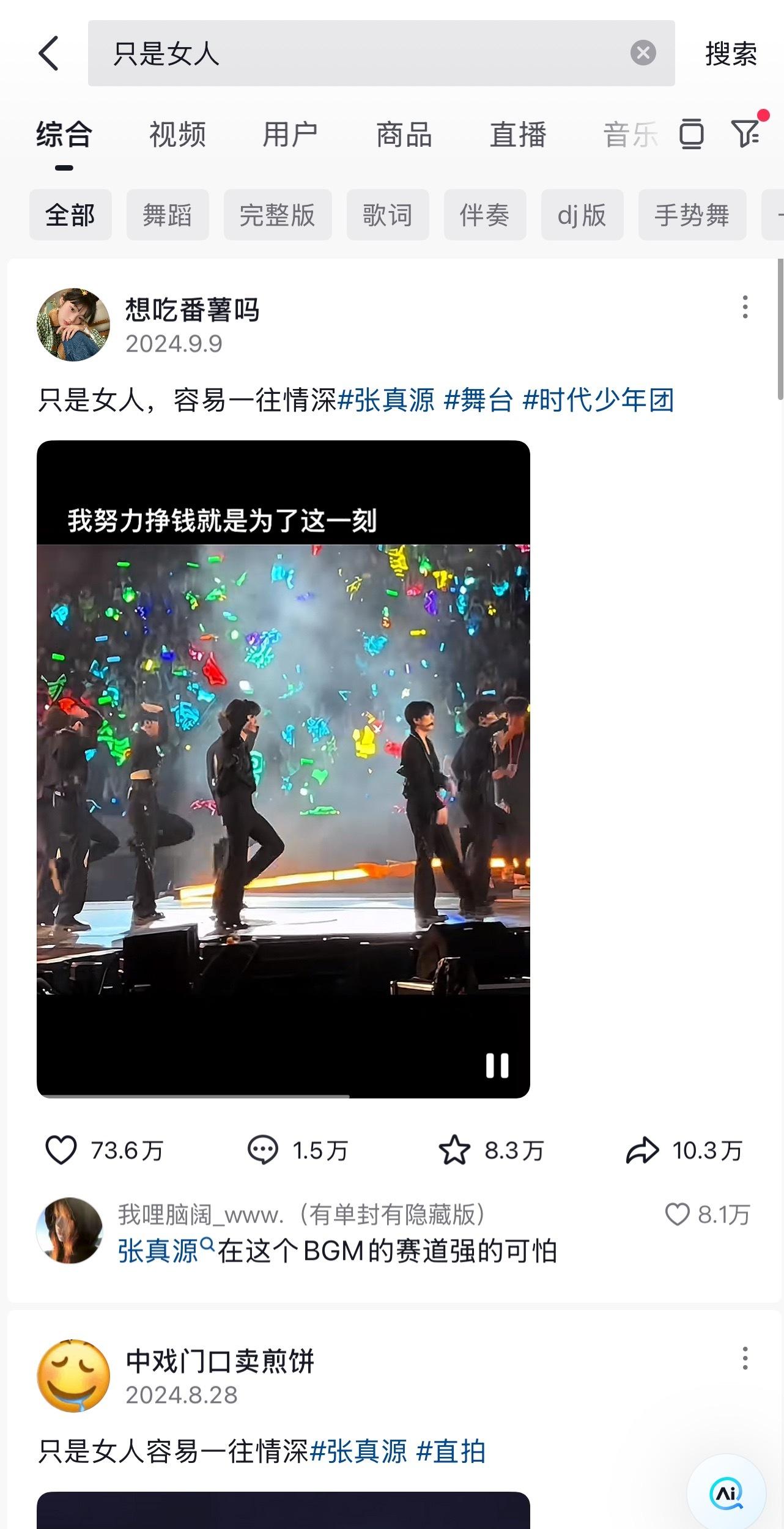
Task: Pause the playing video
Action: coord(497,1065)
